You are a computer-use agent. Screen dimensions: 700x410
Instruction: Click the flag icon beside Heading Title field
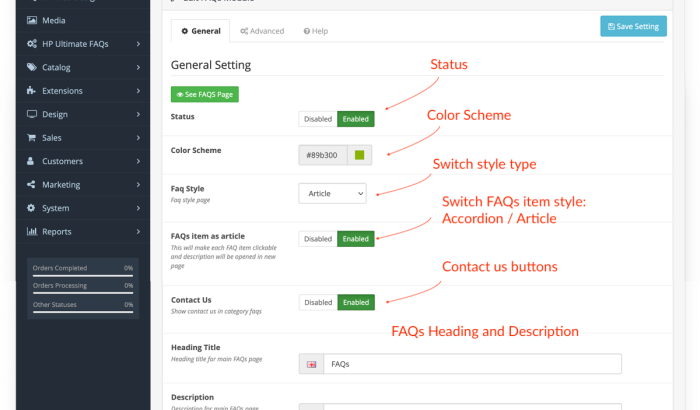pos(312,364)
